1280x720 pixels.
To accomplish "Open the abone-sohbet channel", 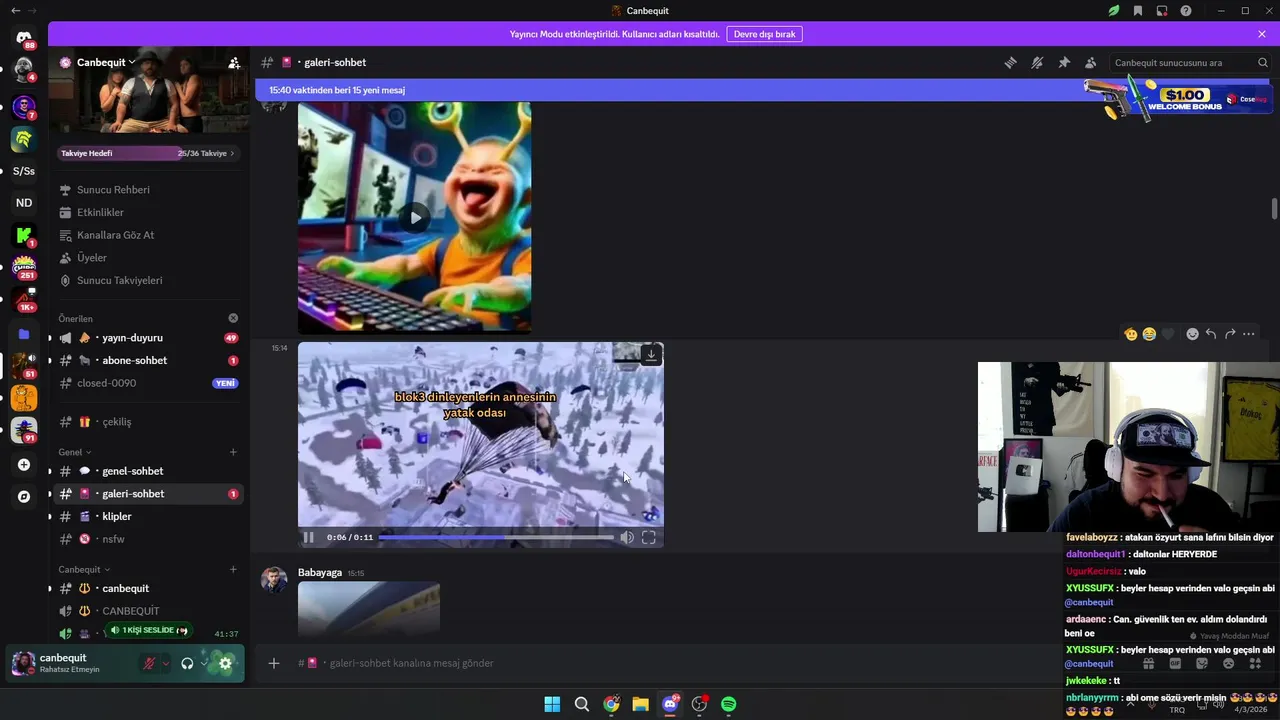I will tap(148, 361).
